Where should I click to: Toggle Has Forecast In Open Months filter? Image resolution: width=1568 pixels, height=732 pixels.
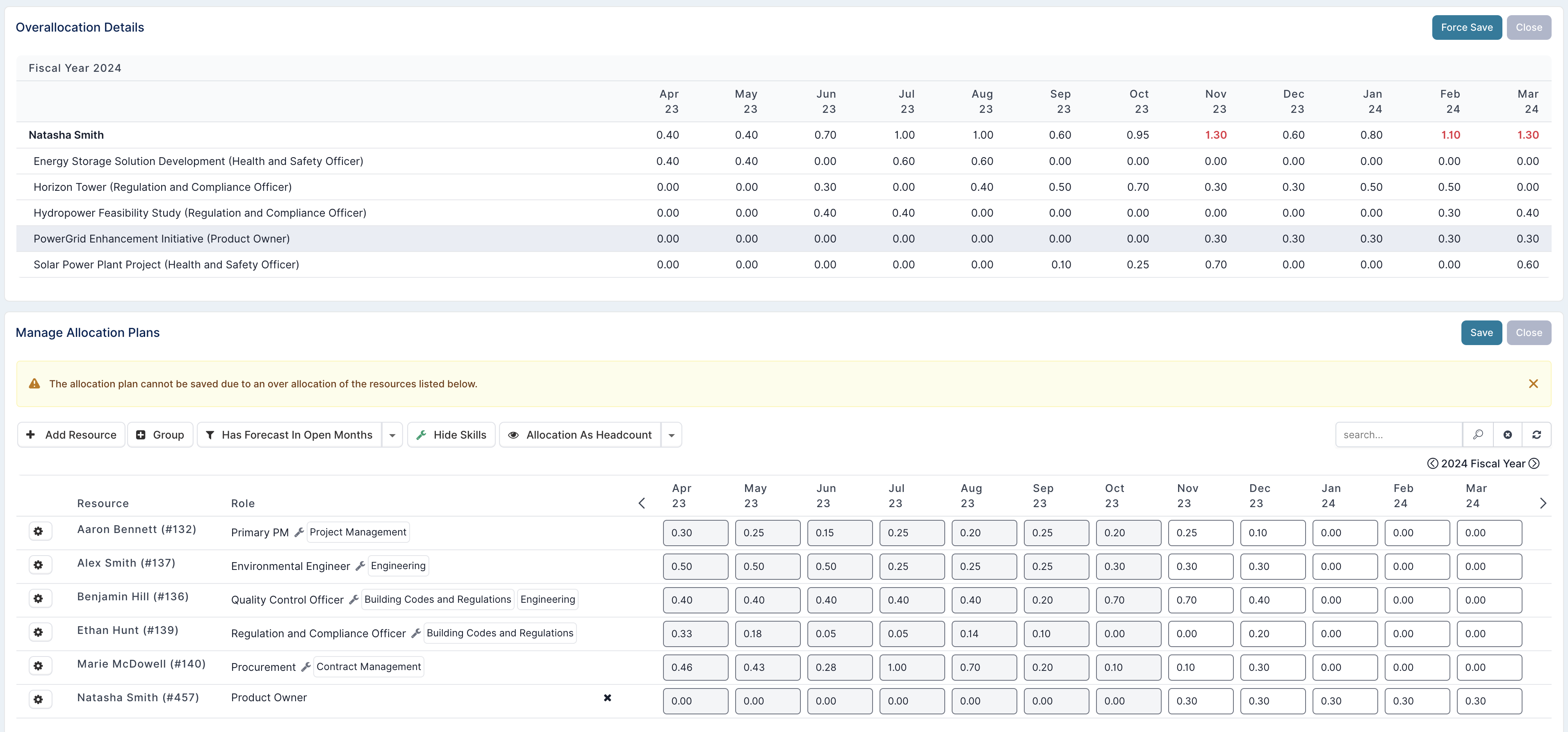tap(290, 435)
